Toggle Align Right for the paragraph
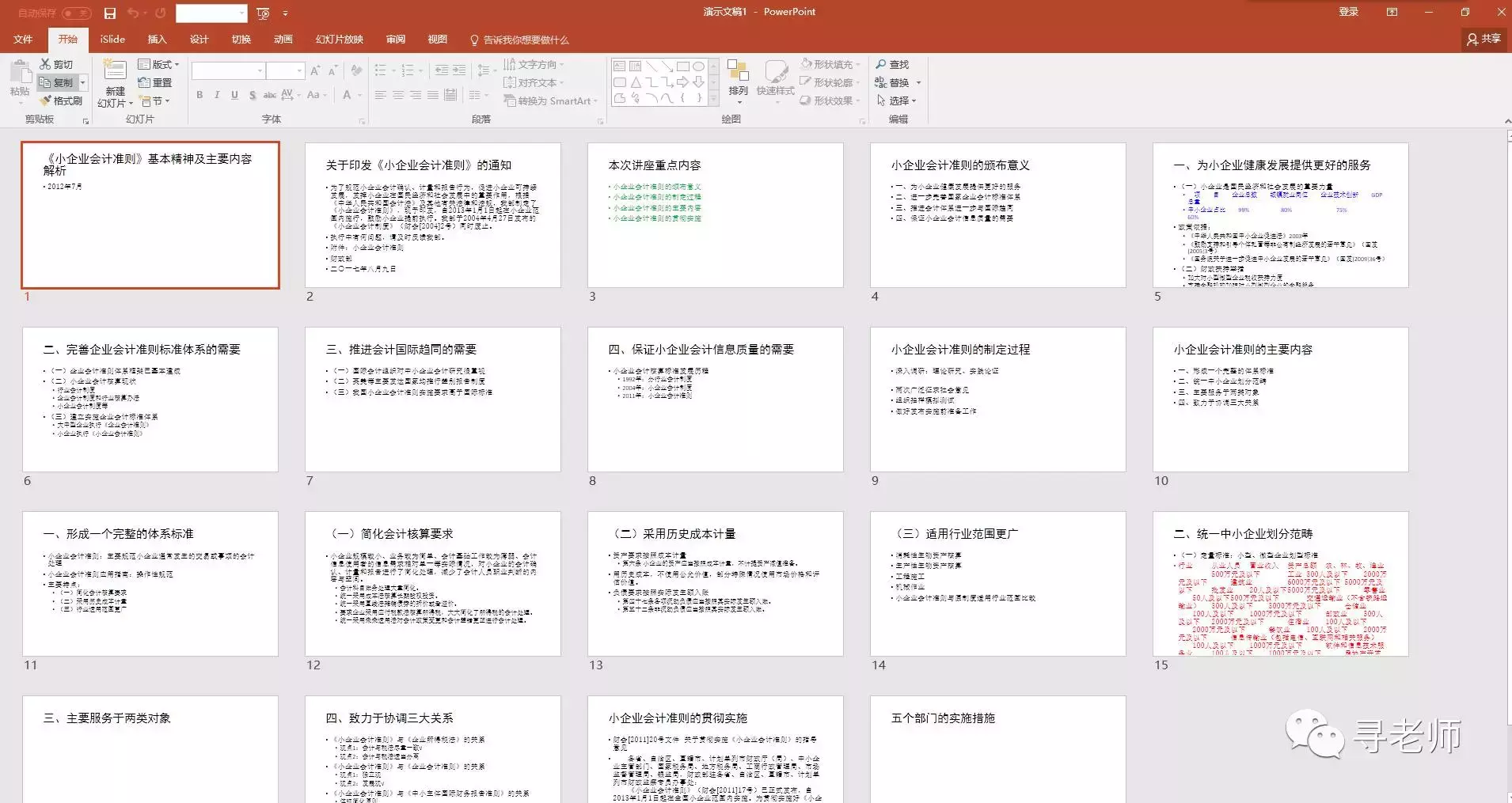Image resolution: width=1512 pixels, height=803 pixels. (416, 95)
